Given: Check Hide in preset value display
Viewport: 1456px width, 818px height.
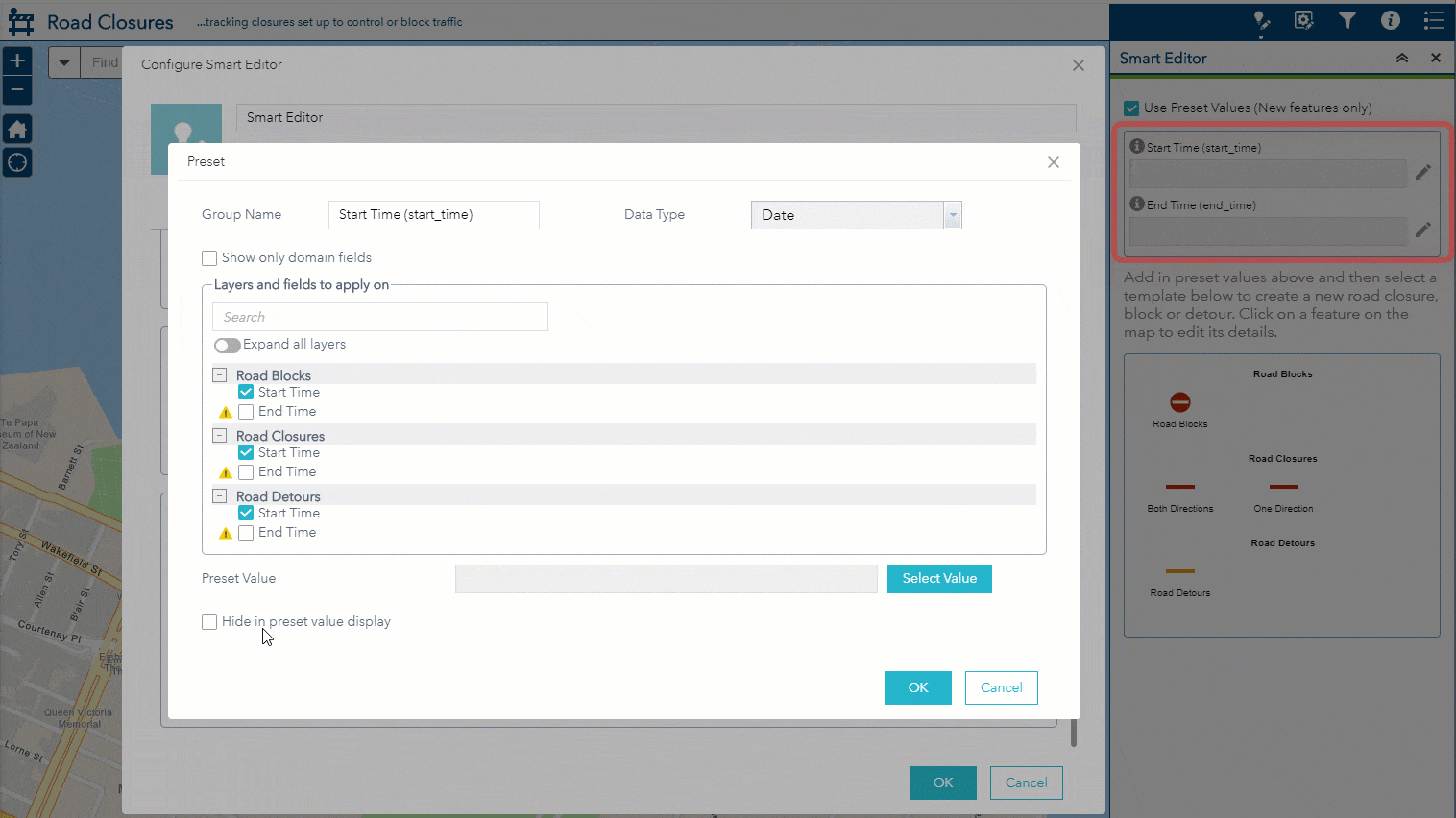Looking at the screenshot, I should tap(209, 622).
